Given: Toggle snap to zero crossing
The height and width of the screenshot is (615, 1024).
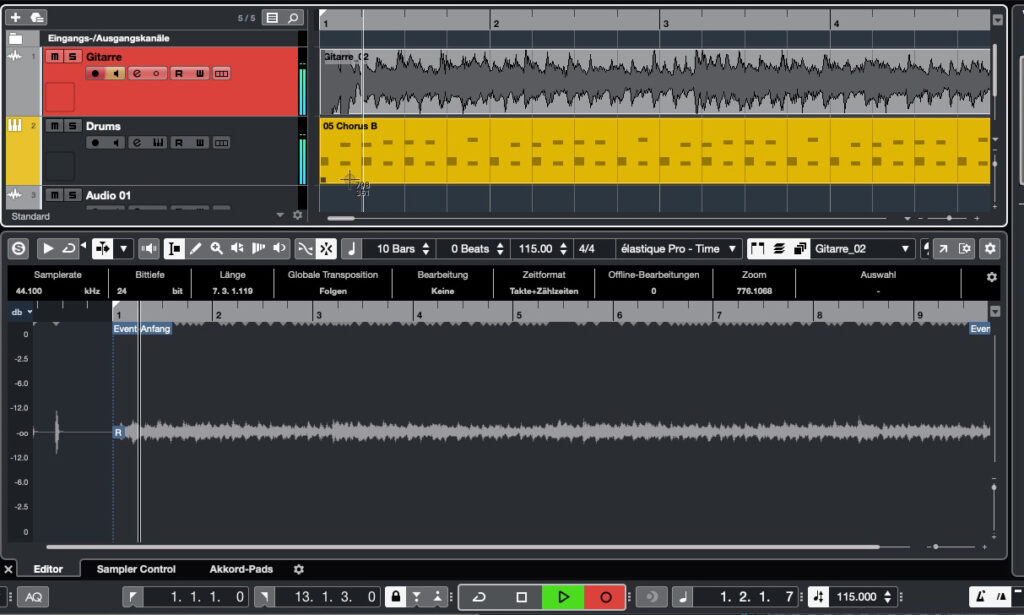Looking at the screenshot, I should tap(305, 249).
